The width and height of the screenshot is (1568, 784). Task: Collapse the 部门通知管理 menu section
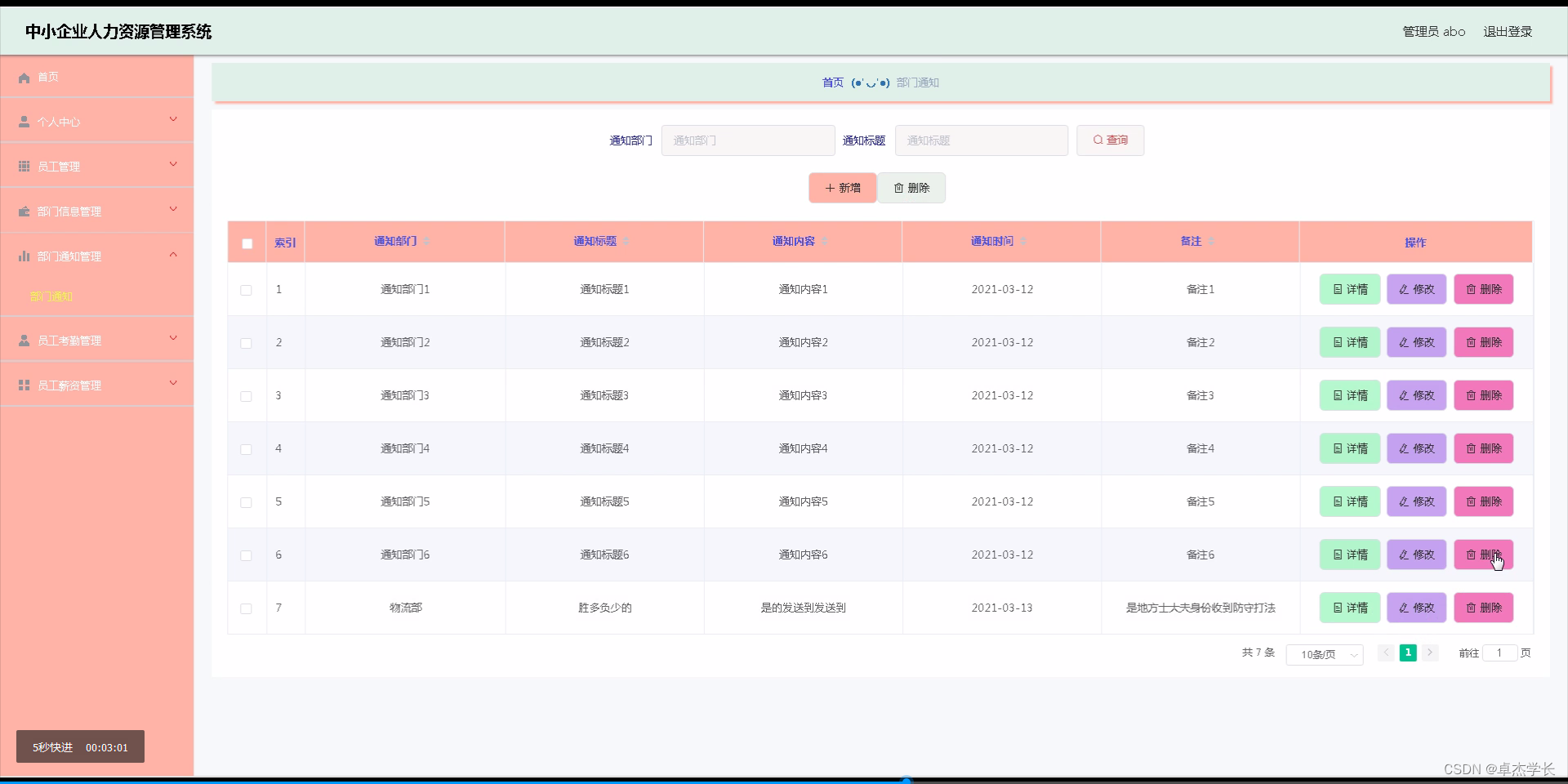pyautogui.click(x=97, y=255)
